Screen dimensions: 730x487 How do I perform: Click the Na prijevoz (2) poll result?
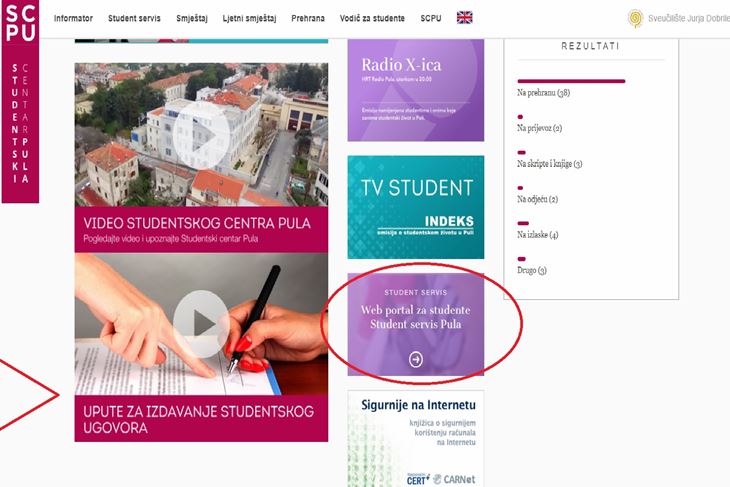pyautogui.click(x=540, y=128)
